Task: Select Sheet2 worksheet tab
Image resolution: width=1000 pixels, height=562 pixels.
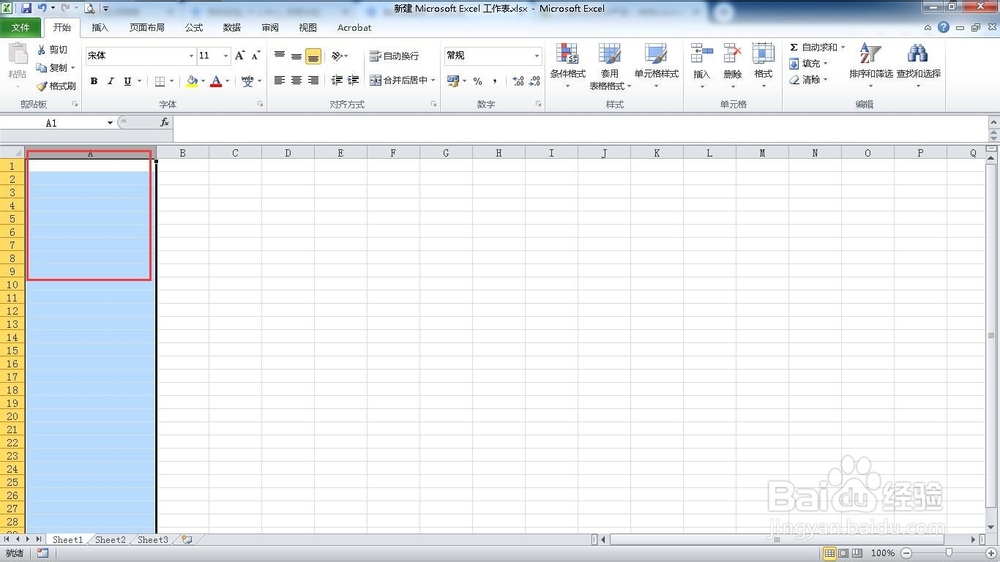Action: (x=110, y=540)
